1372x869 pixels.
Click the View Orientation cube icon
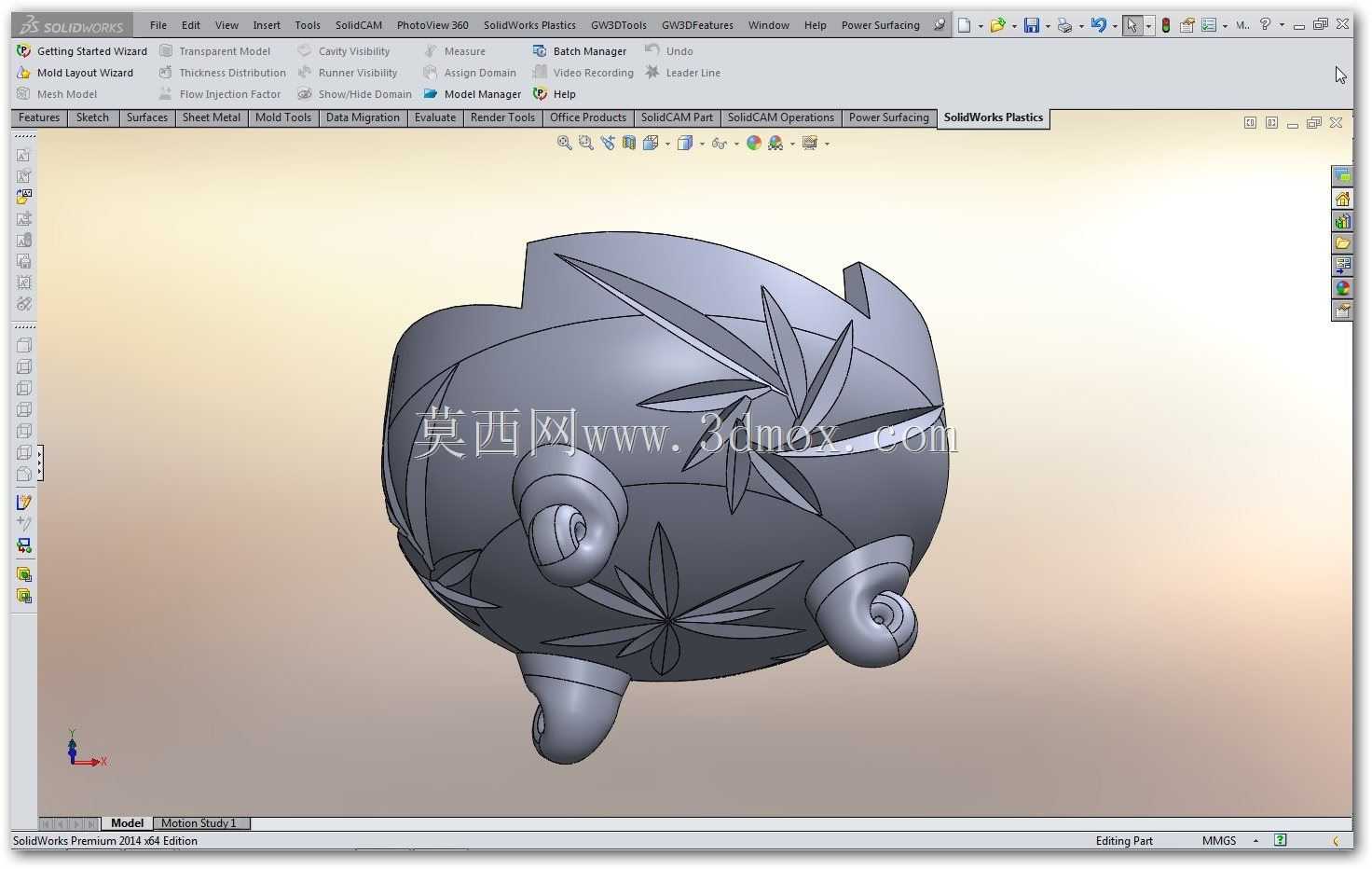[651, 143]
